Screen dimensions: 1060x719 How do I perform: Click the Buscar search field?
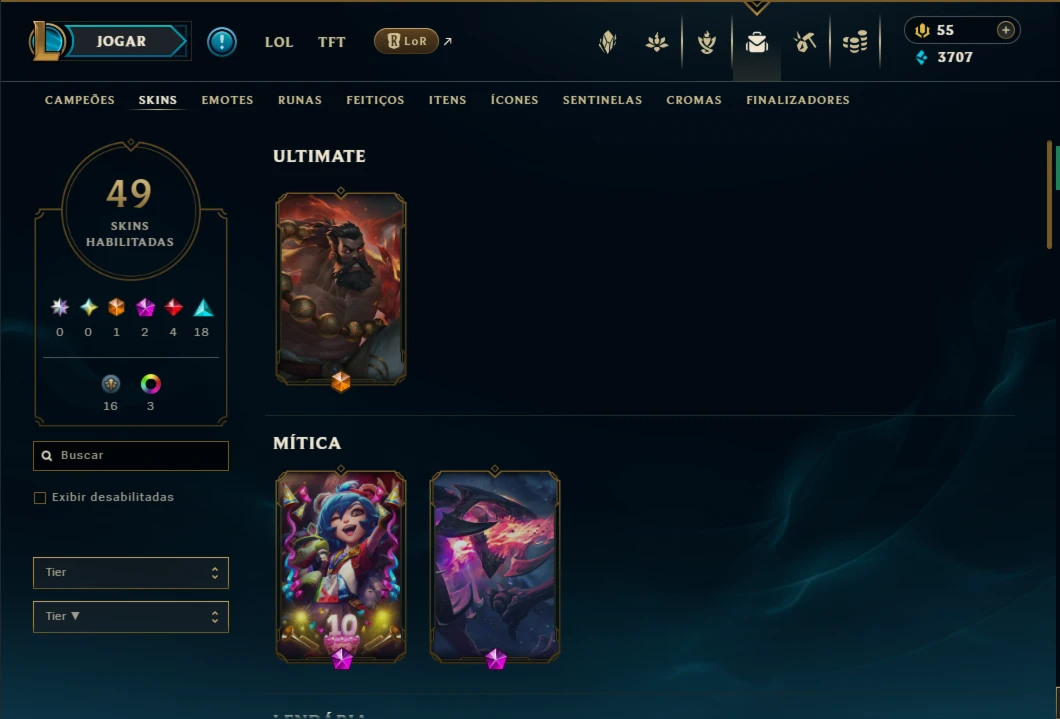click(130, 456)
